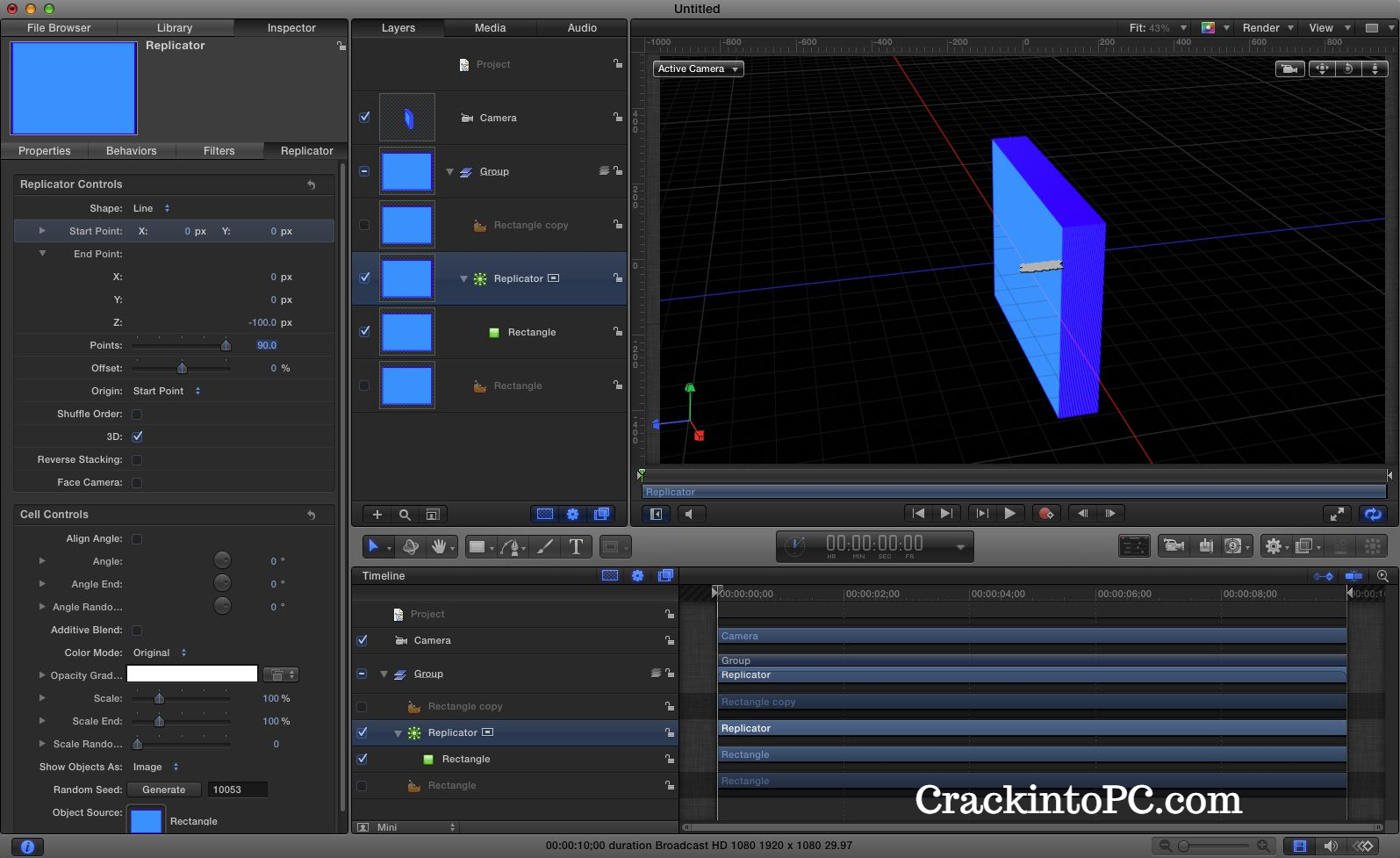The height and width of the screenshot is (858, 1400).
Task: Switch to the Library tab
Action: tap(175, 28)
